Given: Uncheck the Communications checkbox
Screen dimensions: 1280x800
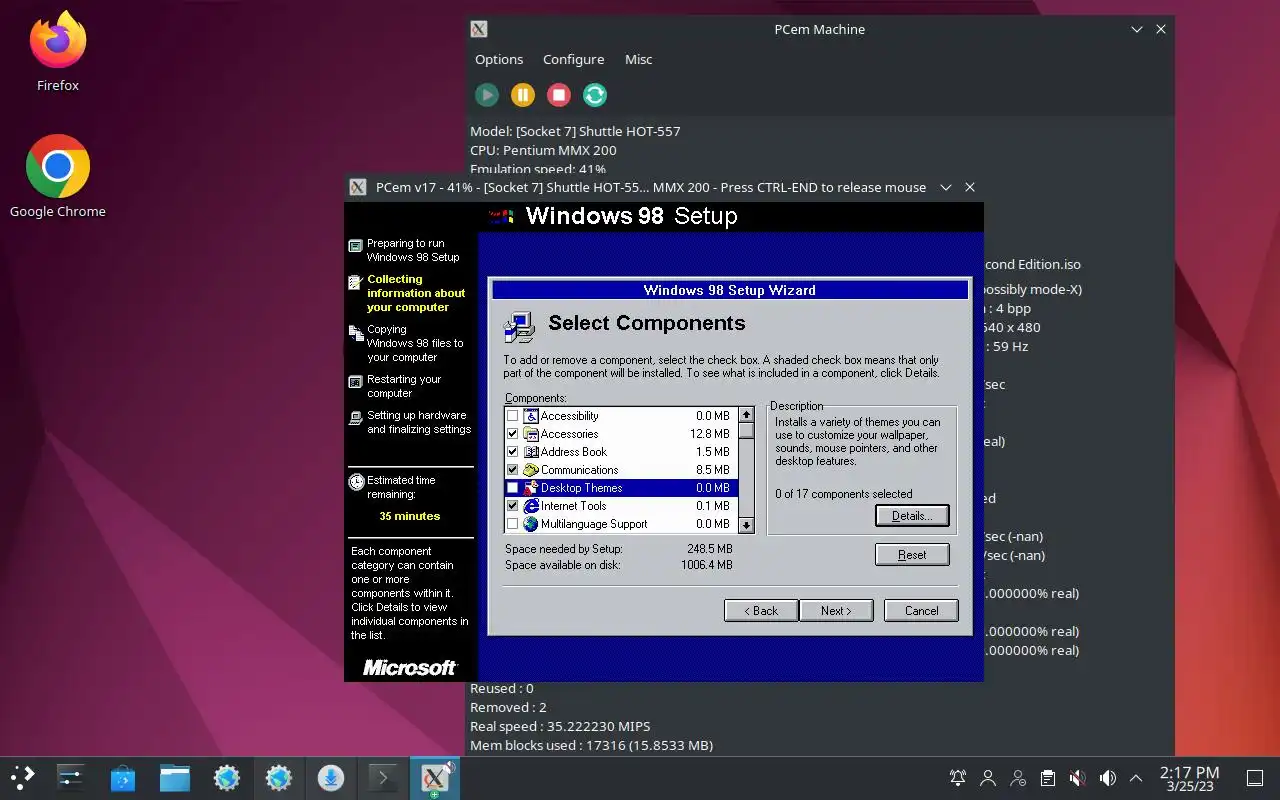Looking at the screenshot, I should [513, 470].
